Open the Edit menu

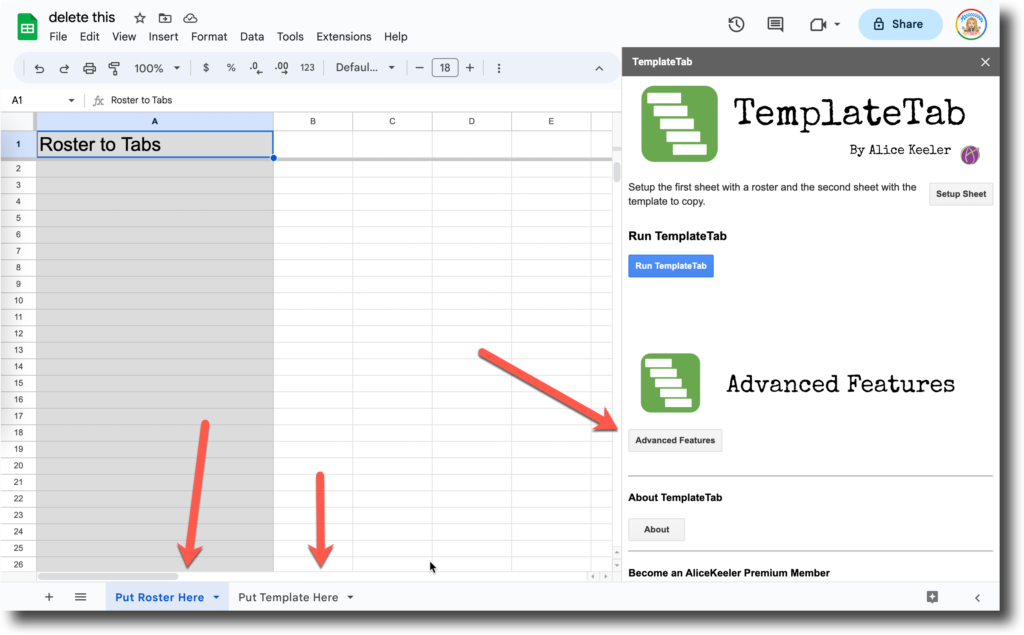pos(89,37)
